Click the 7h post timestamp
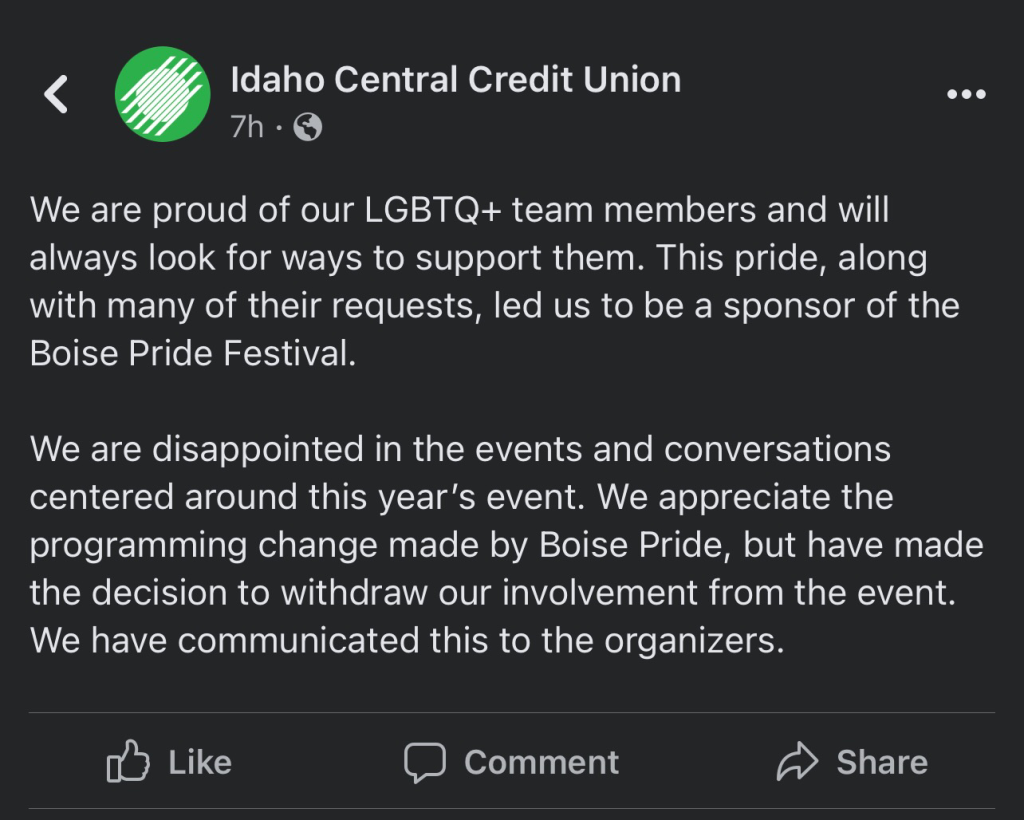The width and height of the screenshot is (1024, 820). 247,127
